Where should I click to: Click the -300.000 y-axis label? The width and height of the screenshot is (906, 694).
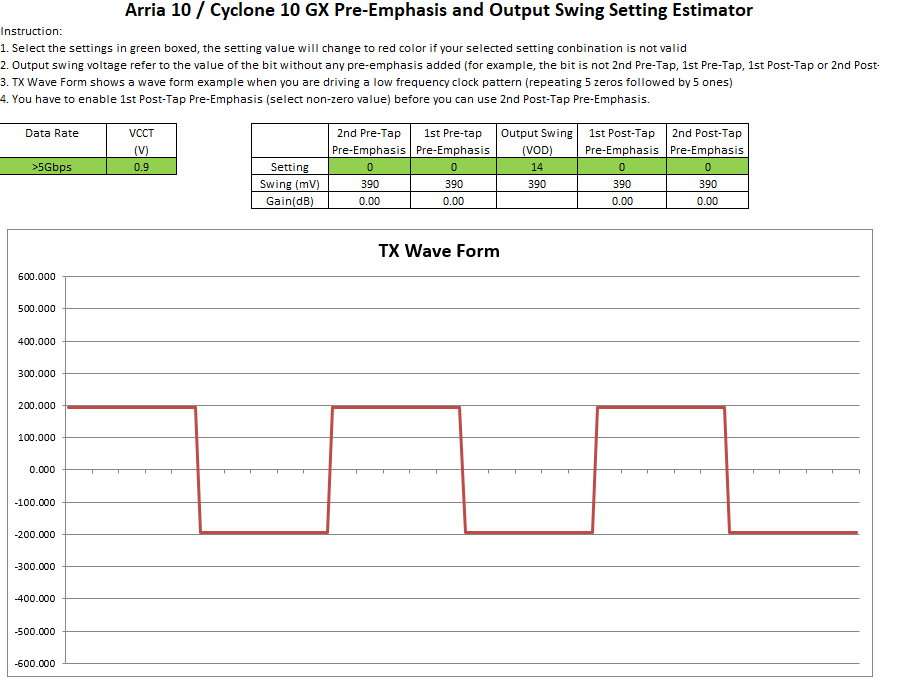point(35,566)
